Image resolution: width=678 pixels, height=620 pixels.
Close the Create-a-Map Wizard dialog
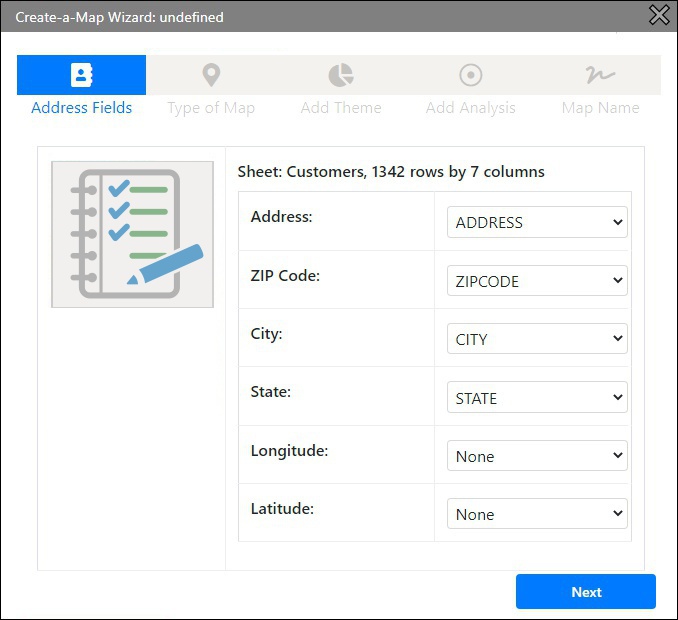[x=659, y=15]
